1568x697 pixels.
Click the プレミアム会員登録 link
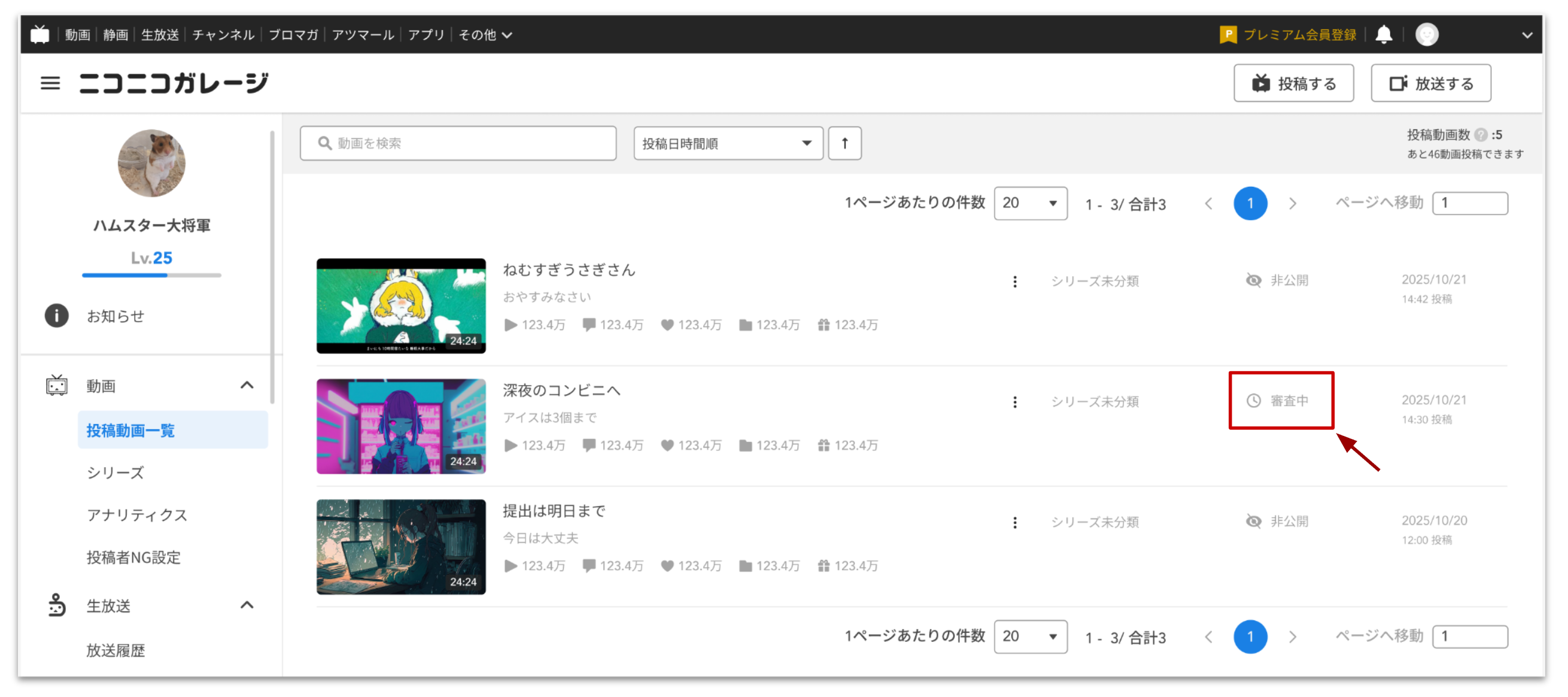(1299, 35)
